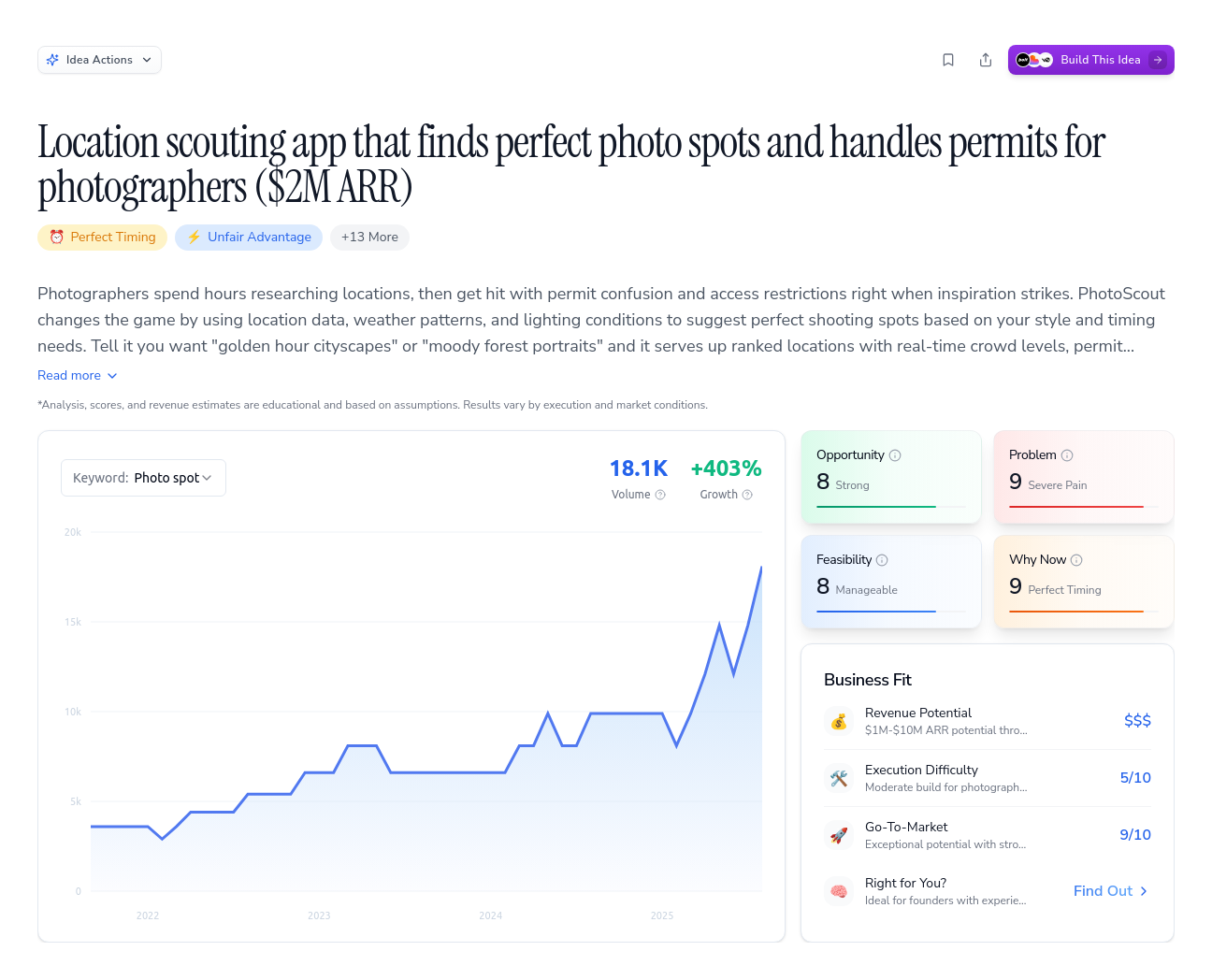Expand the Idea Actions menu

[x=99, y=59]
